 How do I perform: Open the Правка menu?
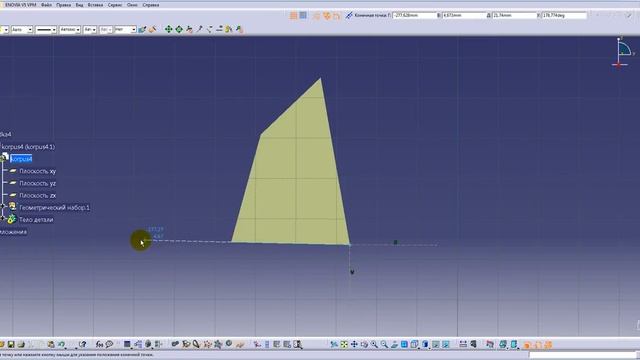[x=63, y=5]
